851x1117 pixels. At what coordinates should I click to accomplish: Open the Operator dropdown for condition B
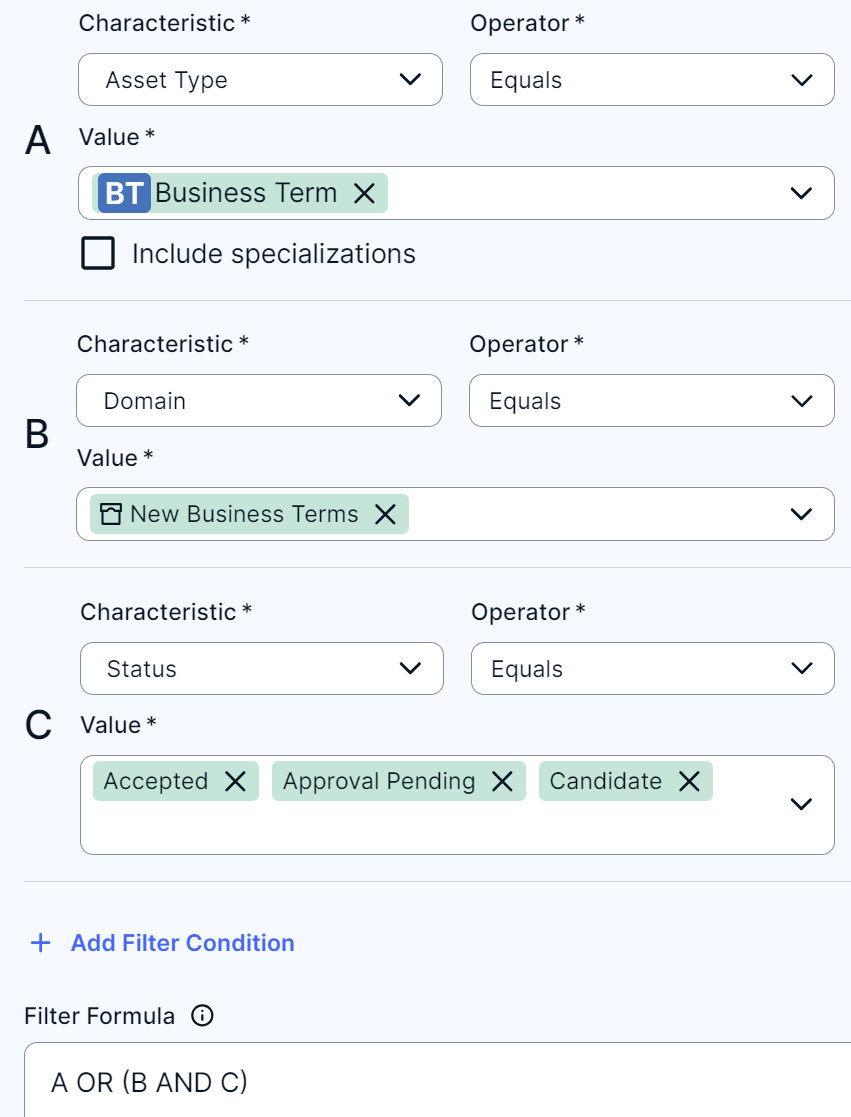click(651, 401)
